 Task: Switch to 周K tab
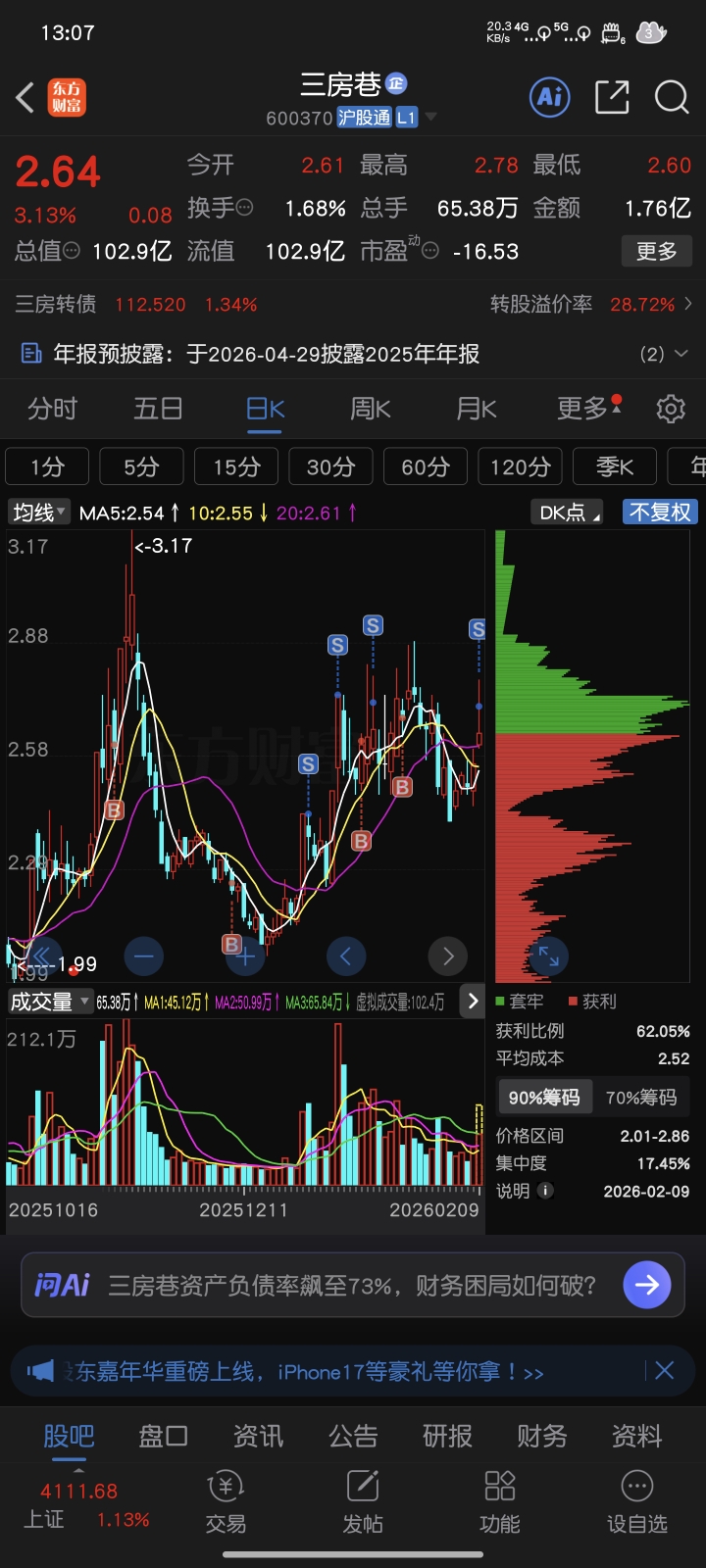(x=371, y=408)
